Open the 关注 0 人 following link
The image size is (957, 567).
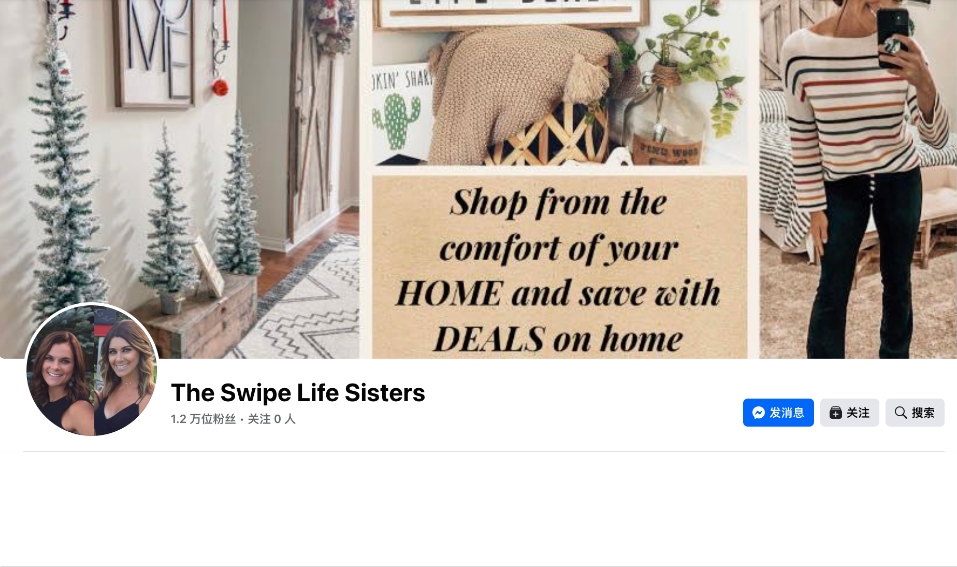coord(271,419)
